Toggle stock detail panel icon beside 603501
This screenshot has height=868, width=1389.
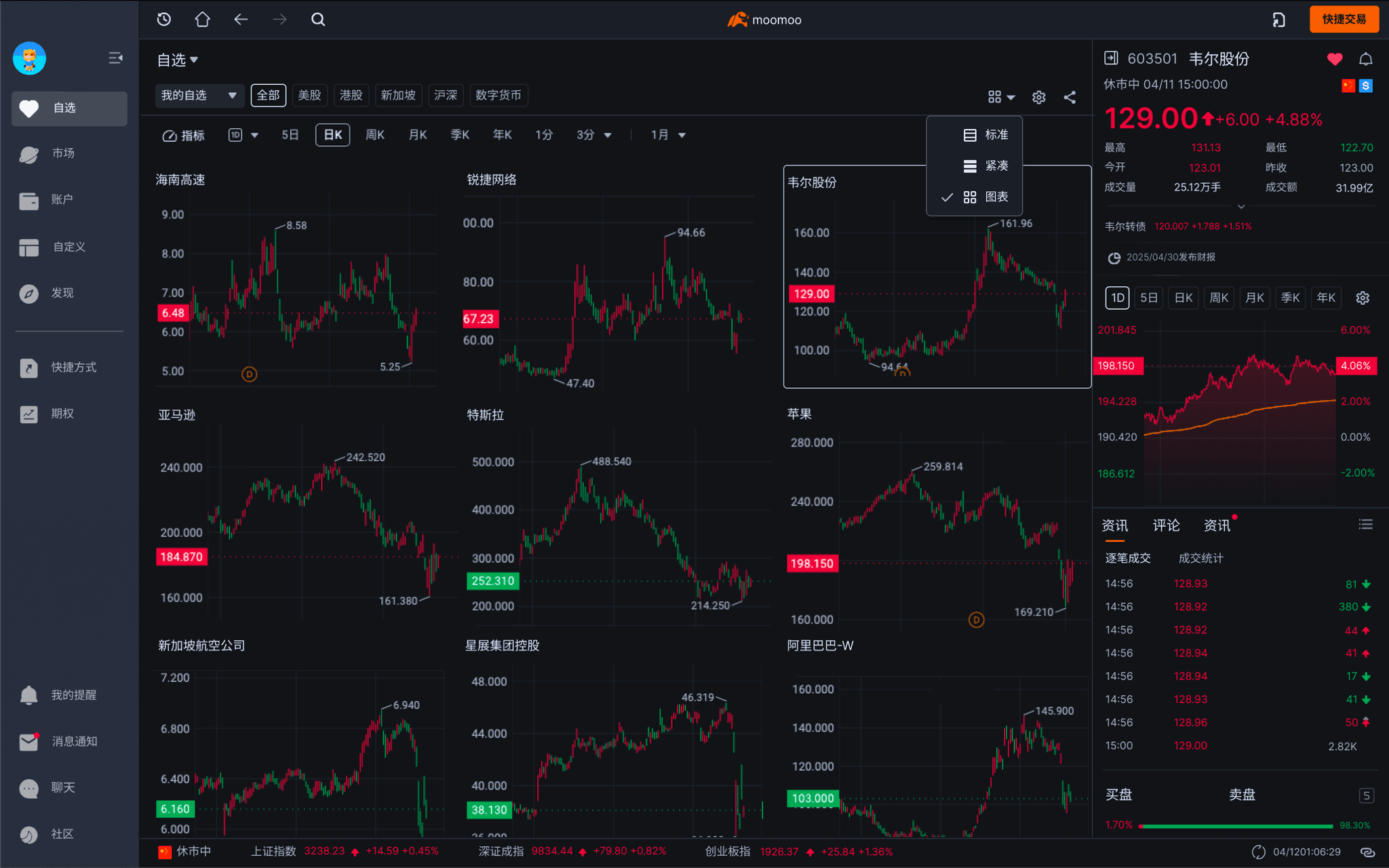tap(1111, 58)
